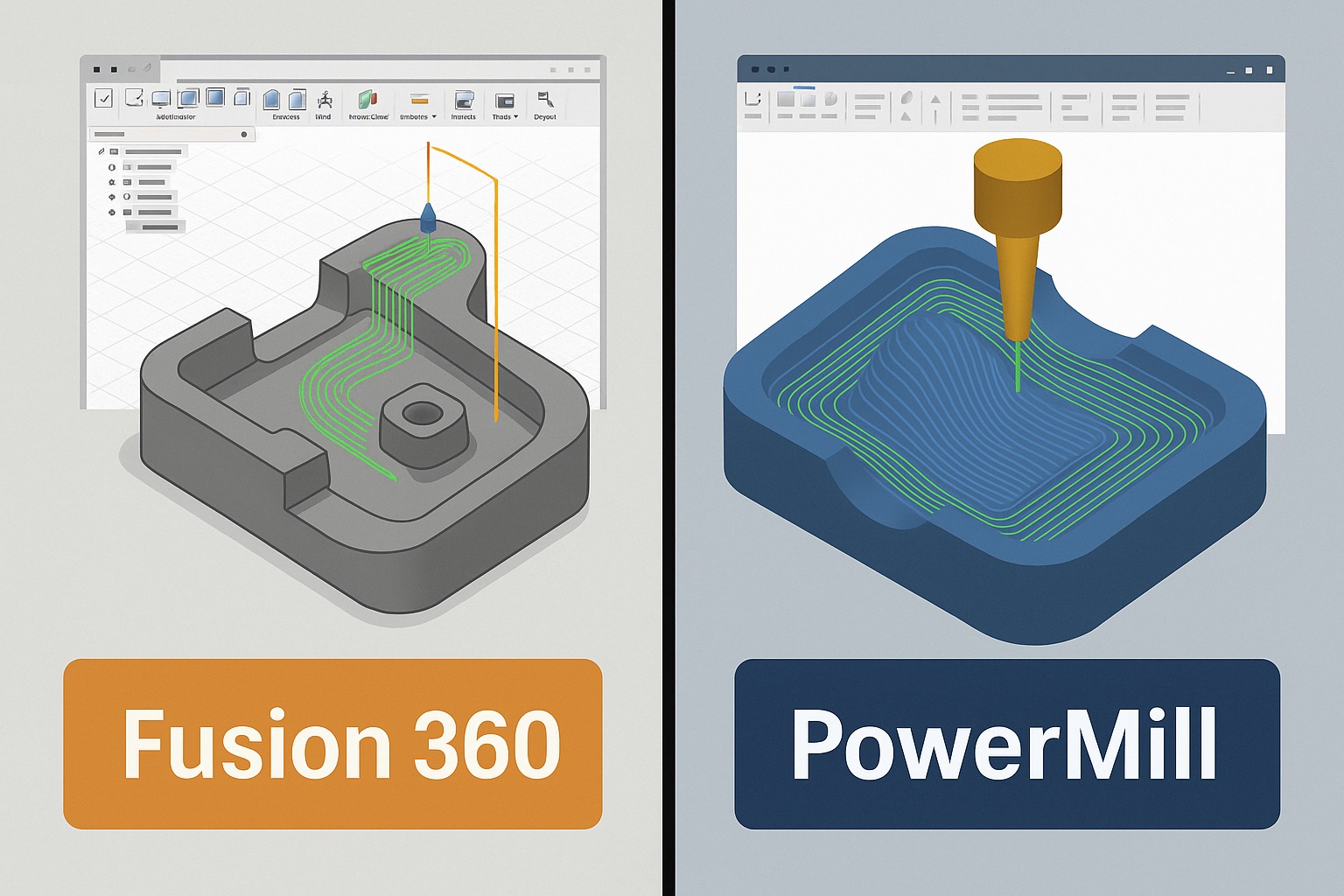The image size is (1344, 896).
Task: Click the highlighted tool with blue underline in PowerMill
Action: tap(804, 88)
